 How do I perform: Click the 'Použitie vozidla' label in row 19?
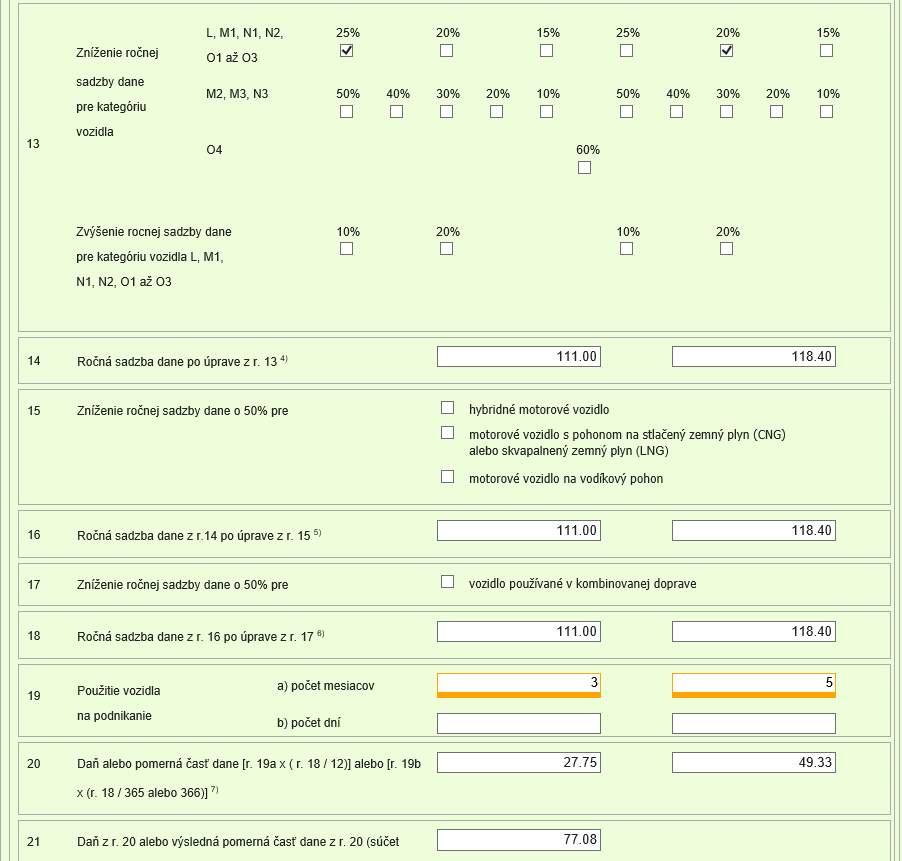[119, 691]
